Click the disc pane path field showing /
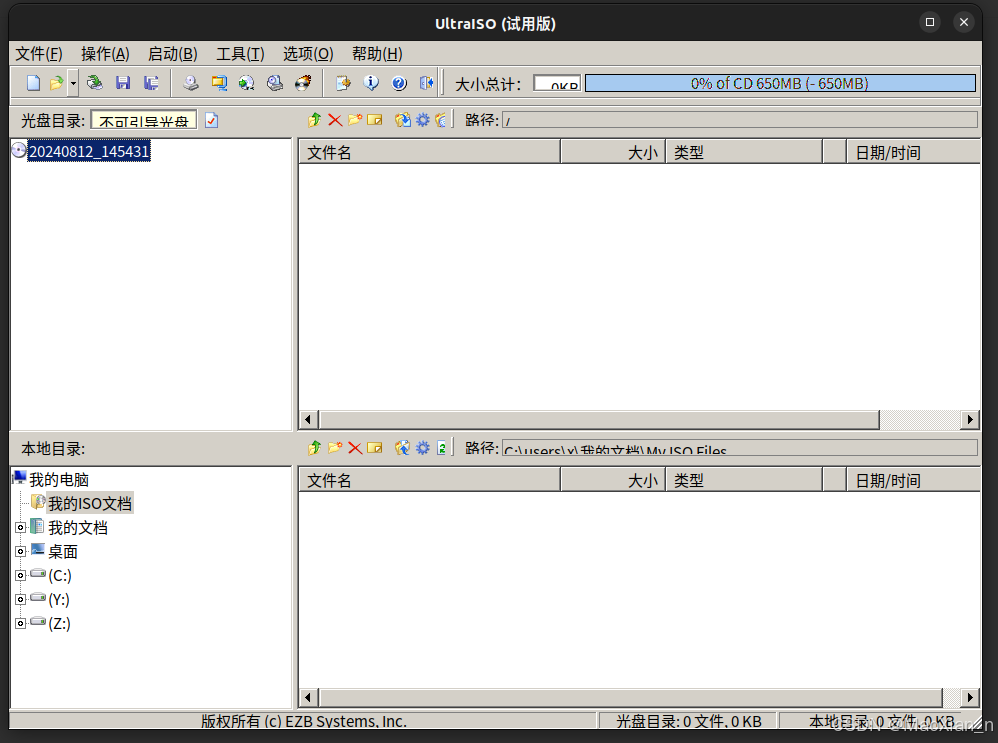The width and height of the screenshot is (998, 743). (x=740, y=120)
